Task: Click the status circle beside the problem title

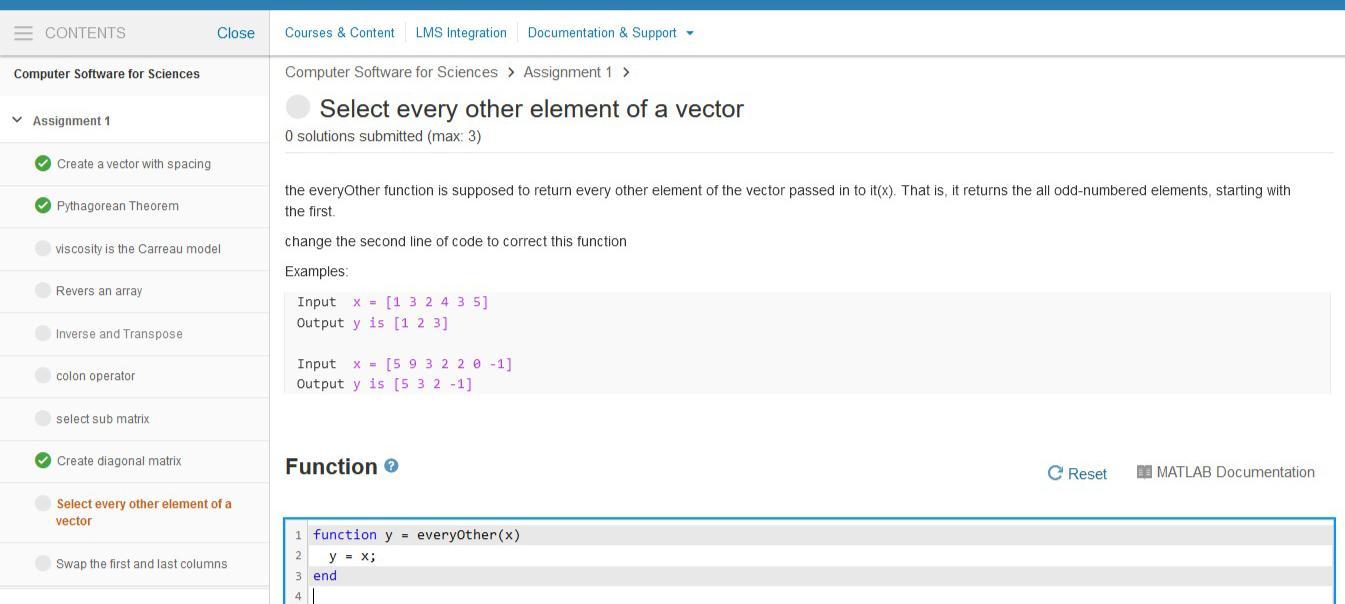Action: [x=297, y=106]
